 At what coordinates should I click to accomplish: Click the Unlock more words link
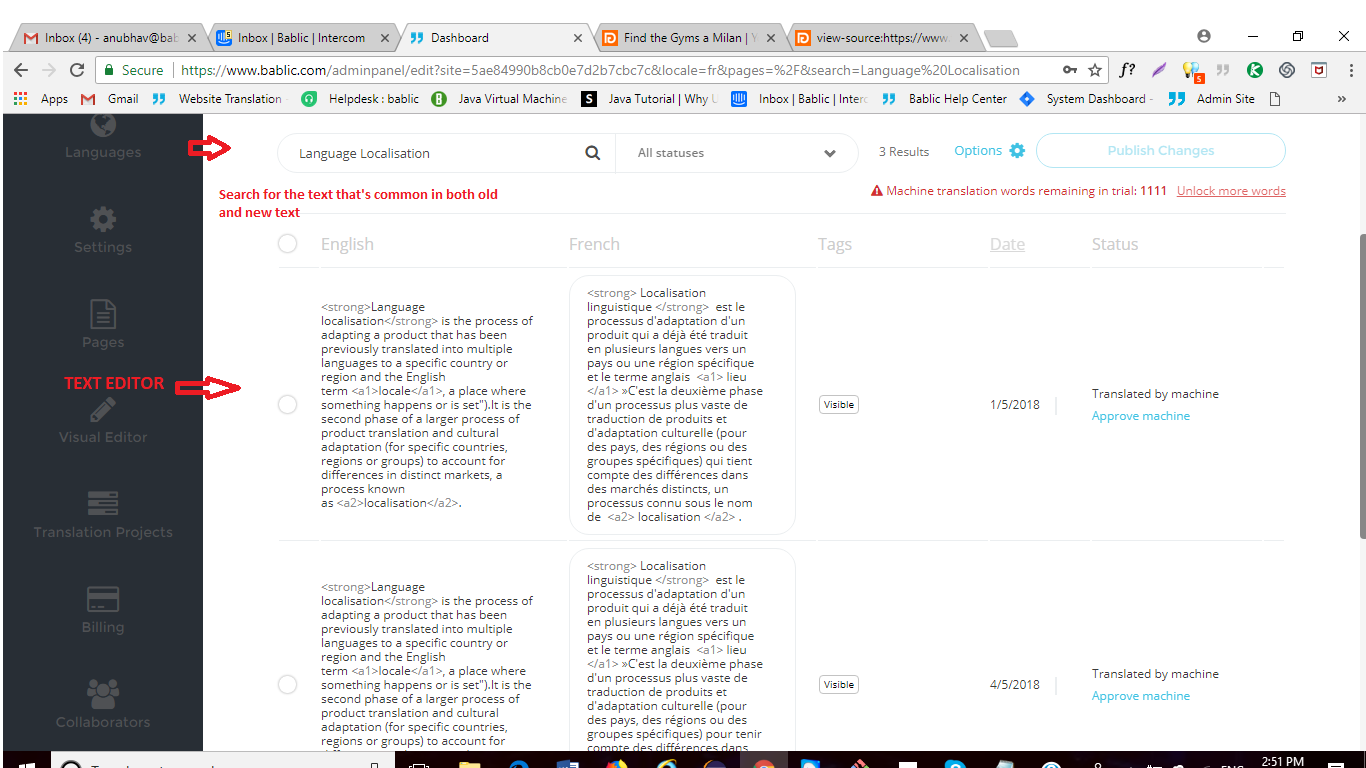coord(1231,191)
